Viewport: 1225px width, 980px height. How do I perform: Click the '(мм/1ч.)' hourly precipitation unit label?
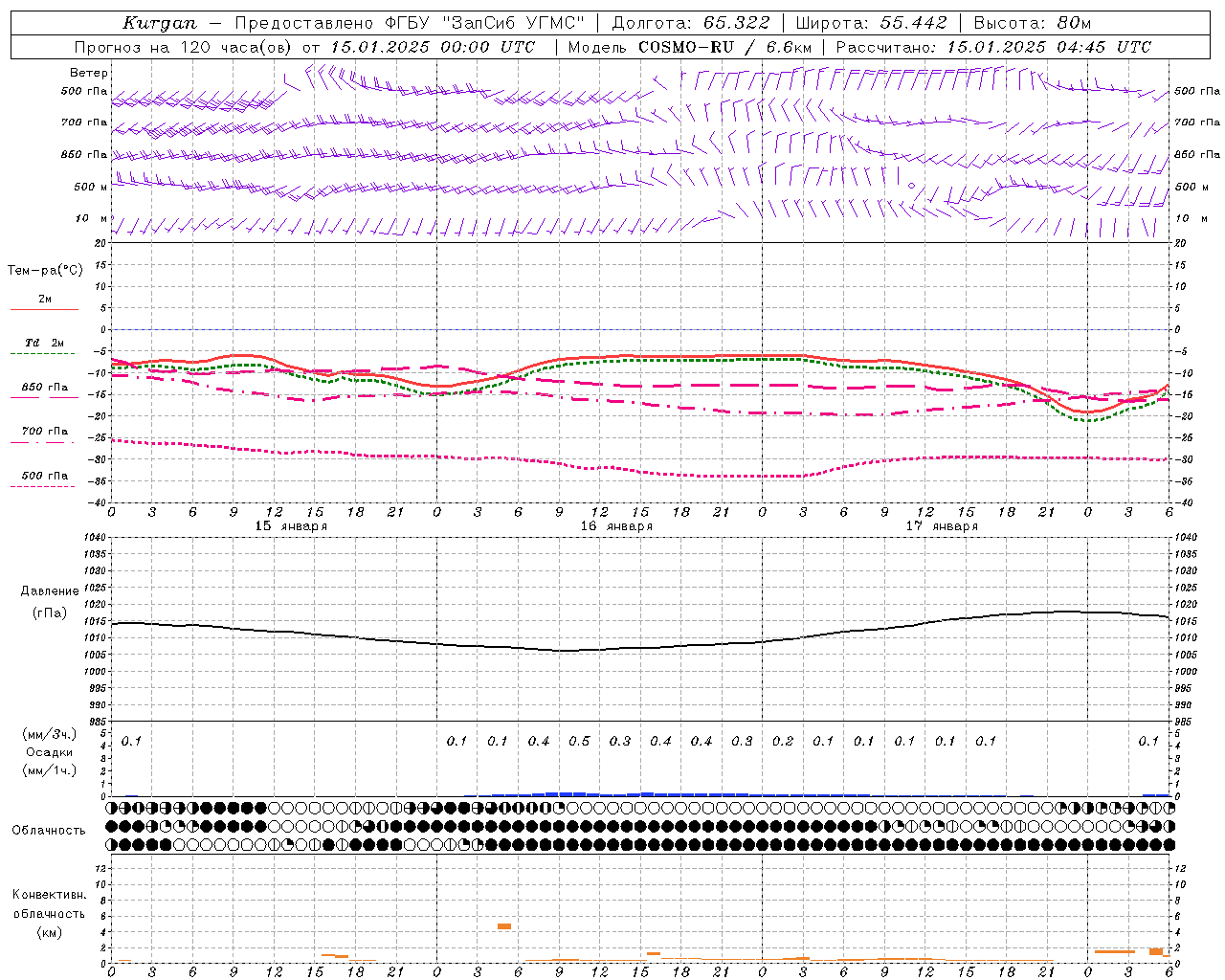click(x=50, y=770)
